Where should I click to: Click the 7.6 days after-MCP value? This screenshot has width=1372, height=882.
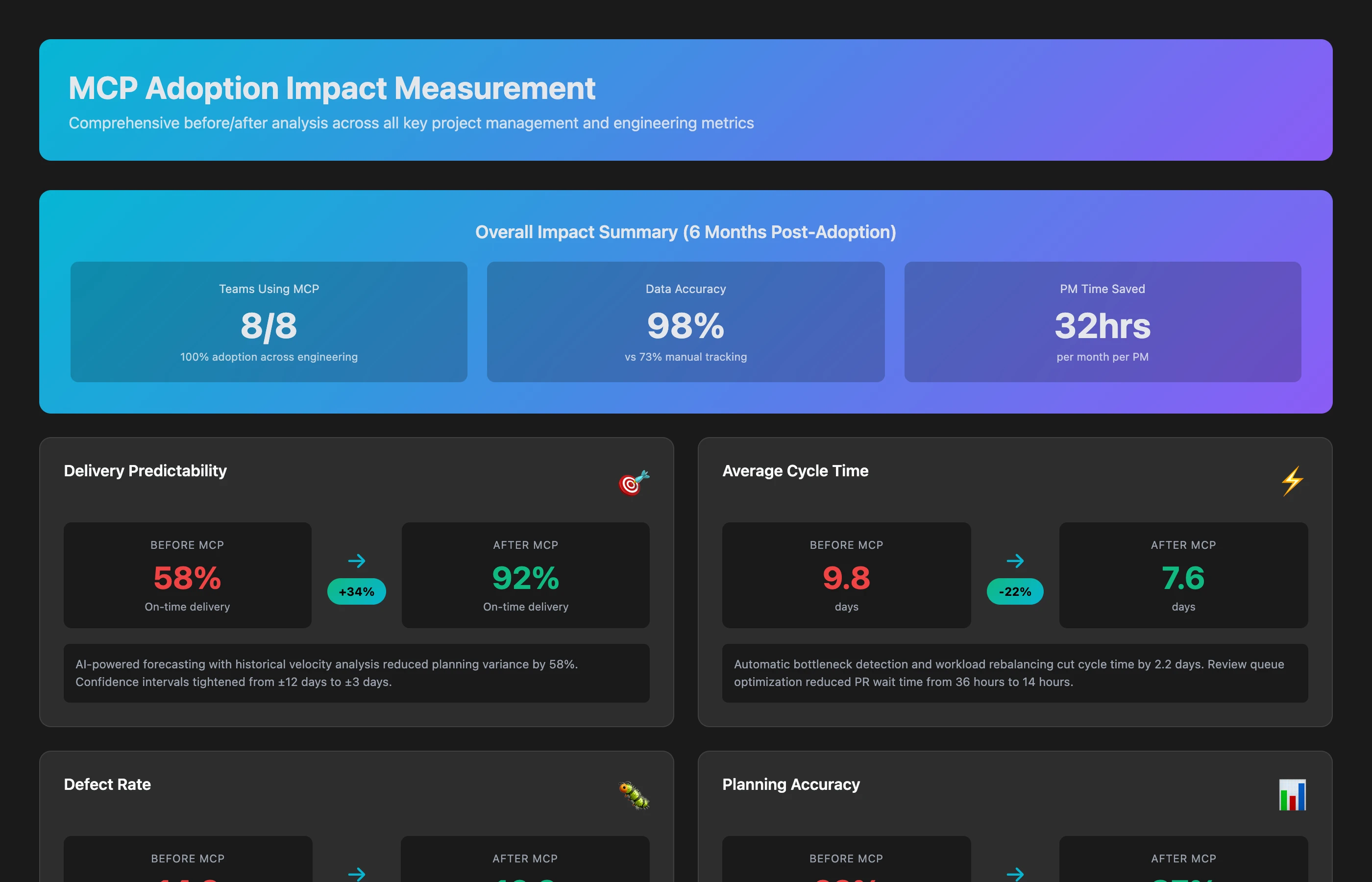(x=1184, y=578)
